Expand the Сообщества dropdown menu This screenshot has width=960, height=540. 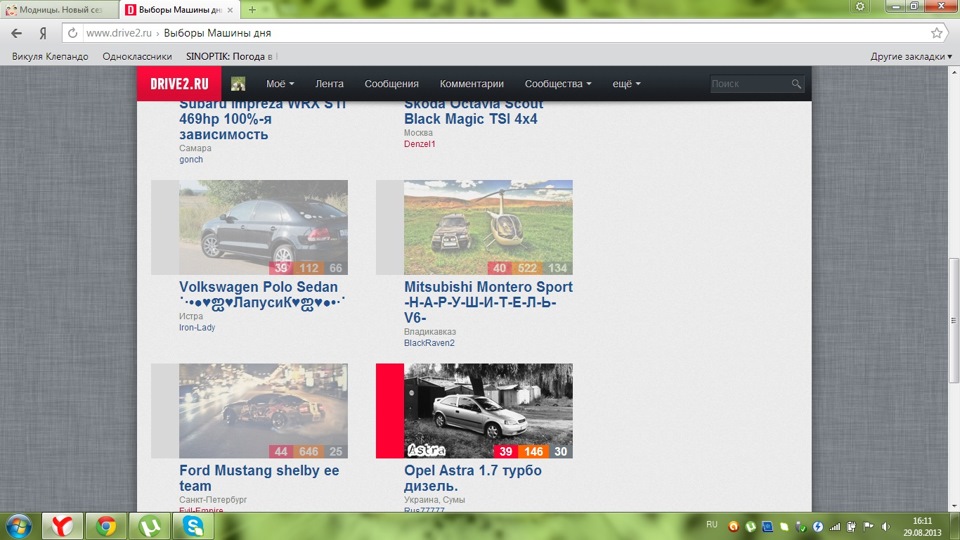coord(558,84)
